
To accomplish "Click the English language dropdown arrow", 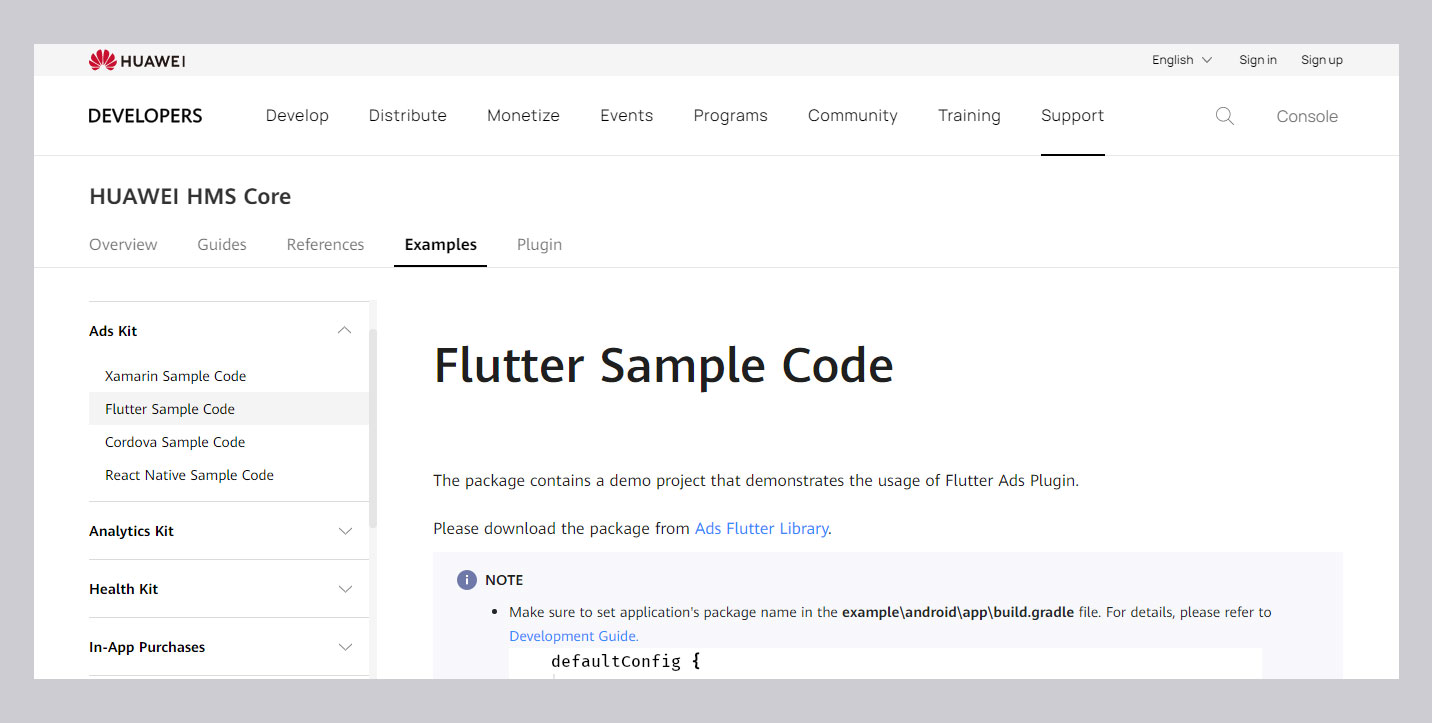I will pyautogui.click(x=1209, y=60).
